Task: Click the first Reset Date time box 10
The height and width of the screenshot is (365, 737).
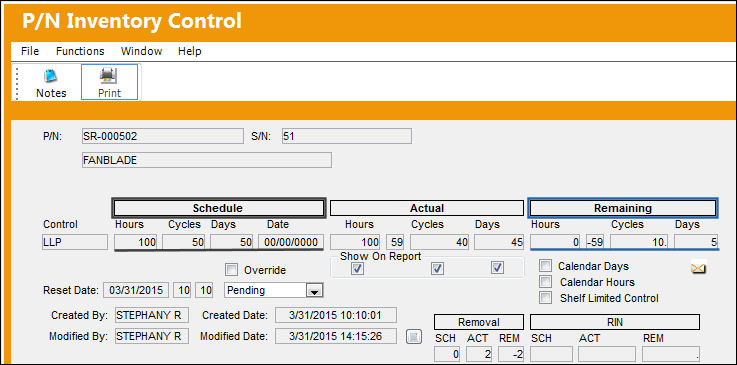Action: coord(182,290)
